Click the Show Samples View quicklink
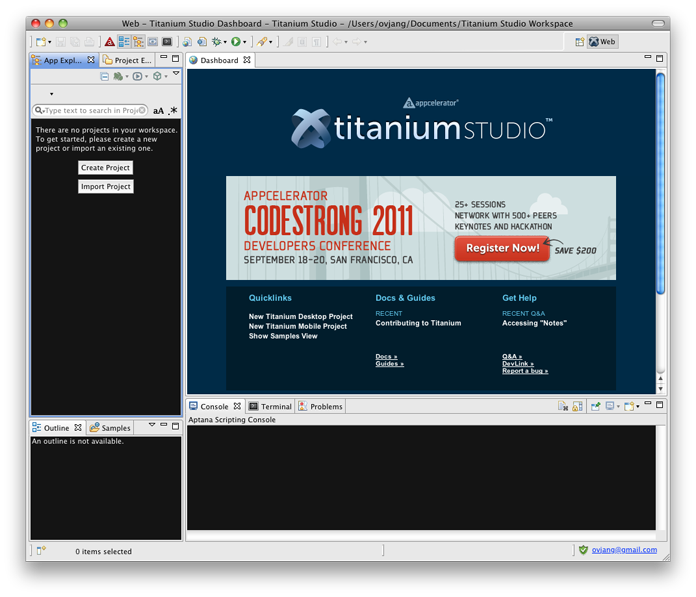 pos(283,336)
